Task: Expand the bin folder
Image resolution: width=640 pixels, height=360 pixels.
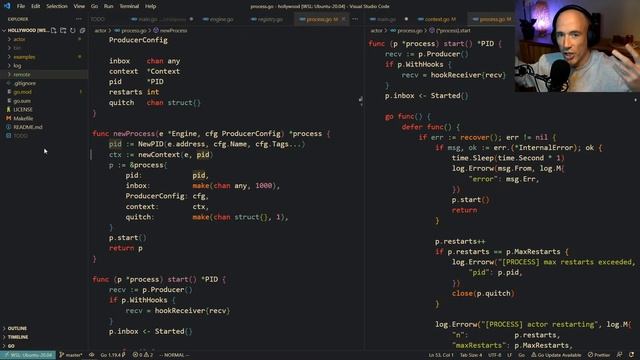Action: [44, 48]
